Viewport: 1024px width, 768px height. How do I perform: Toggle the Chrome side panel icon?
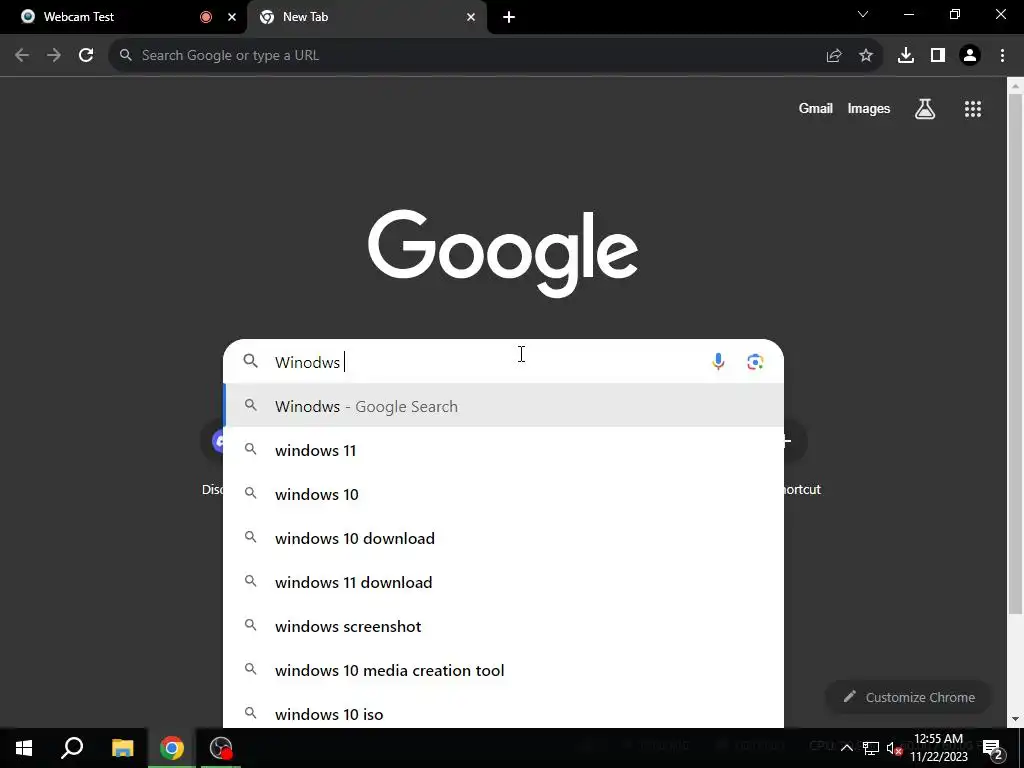(x=938, y=56)
